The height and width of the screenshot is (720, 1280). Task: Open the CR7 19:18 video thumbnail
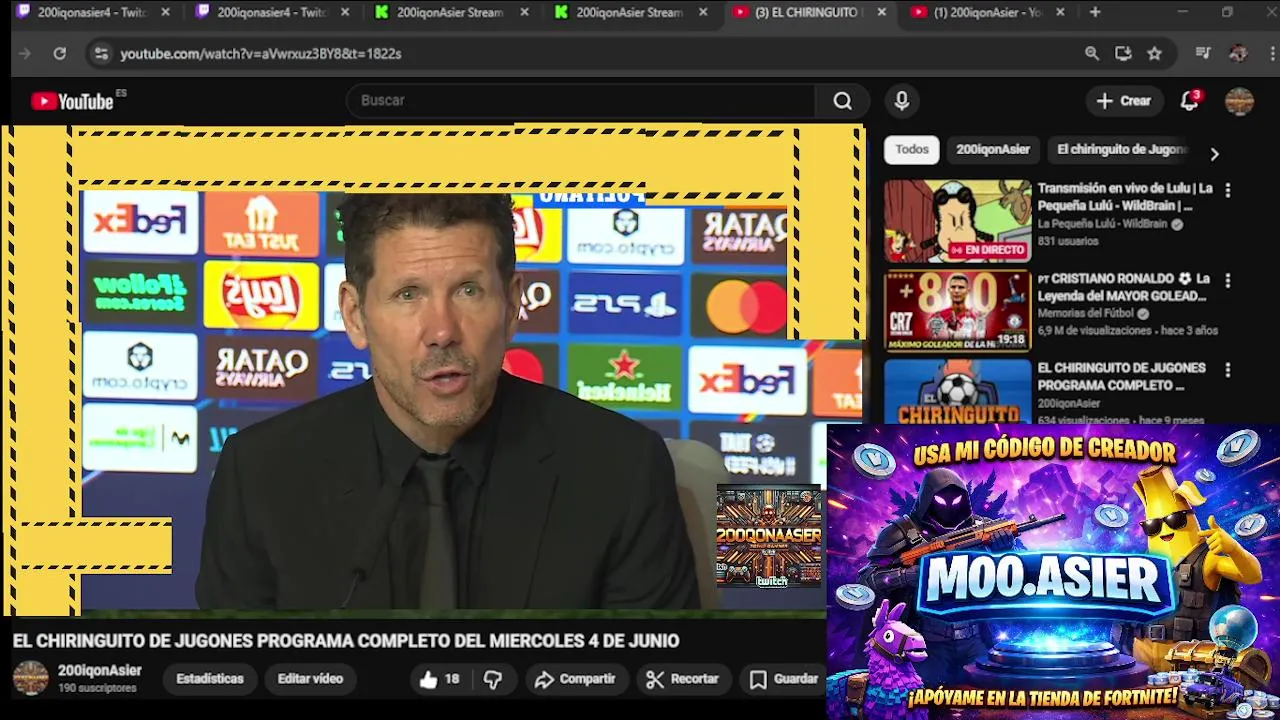coord(957,311)
